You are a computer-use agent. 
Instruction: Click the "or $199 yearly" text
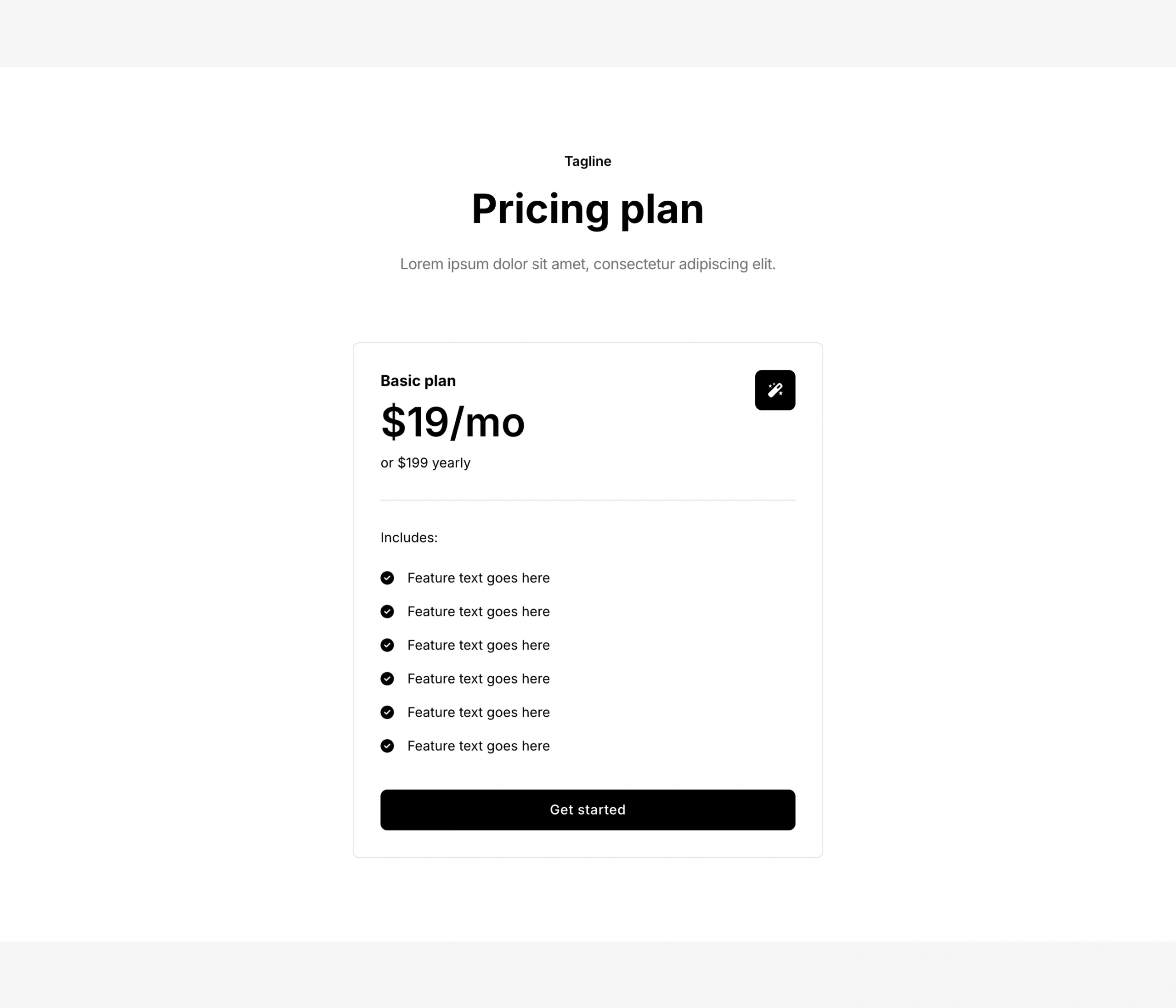[x=425, y=463]
